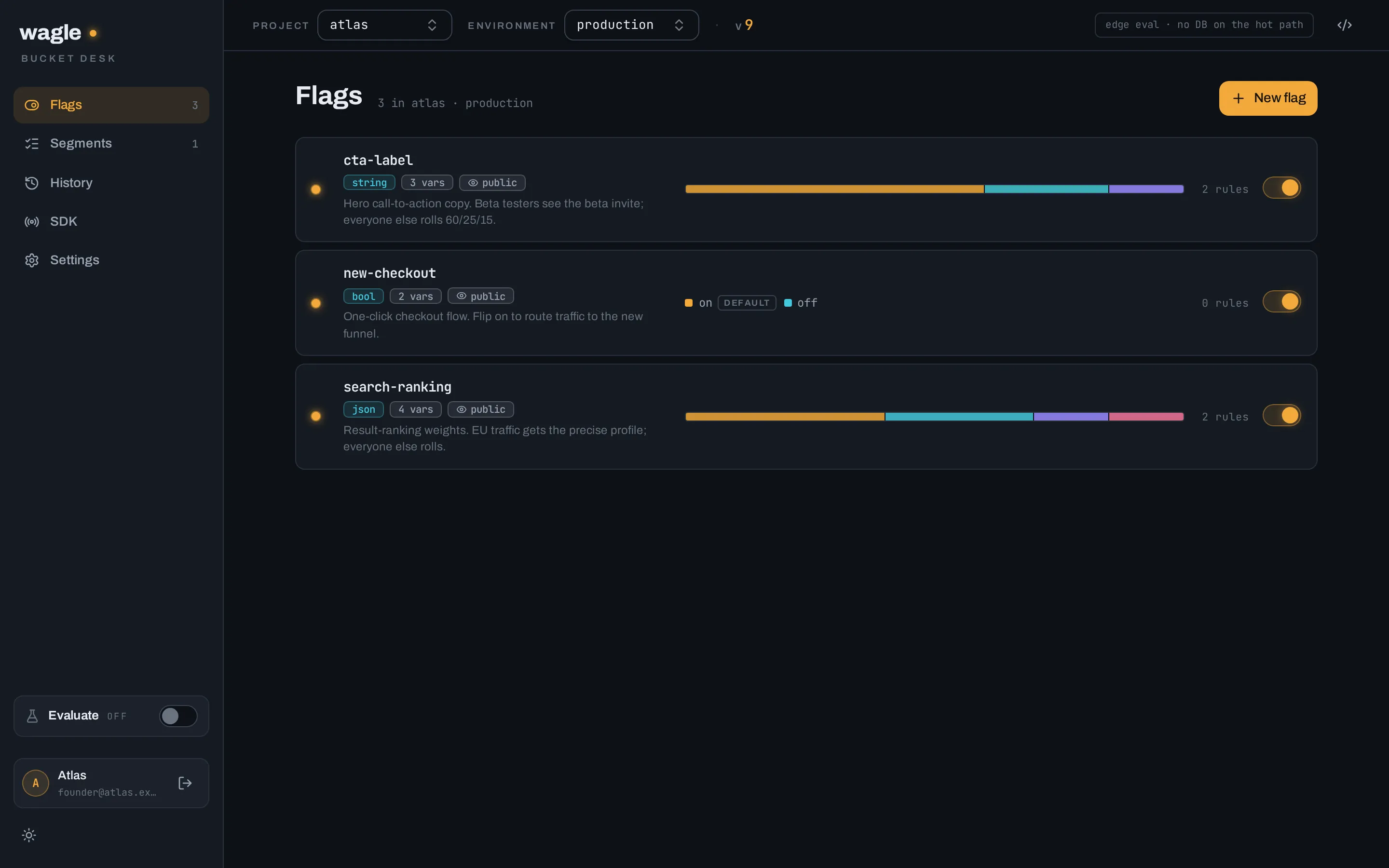Click status dot of new-checkout flag
The width and height of the screenshot is (1389, 868).
click(316, 303)
